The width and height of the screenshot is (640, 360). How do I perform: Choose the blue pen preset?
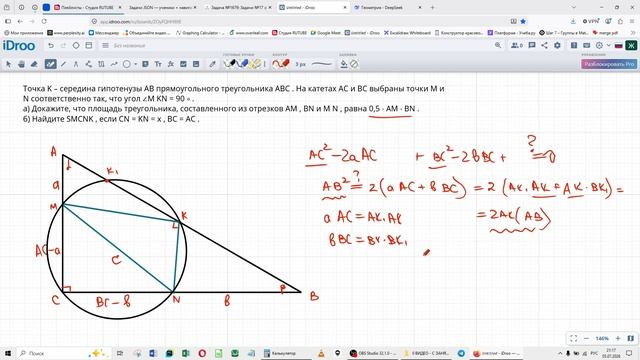pos(242,64)
